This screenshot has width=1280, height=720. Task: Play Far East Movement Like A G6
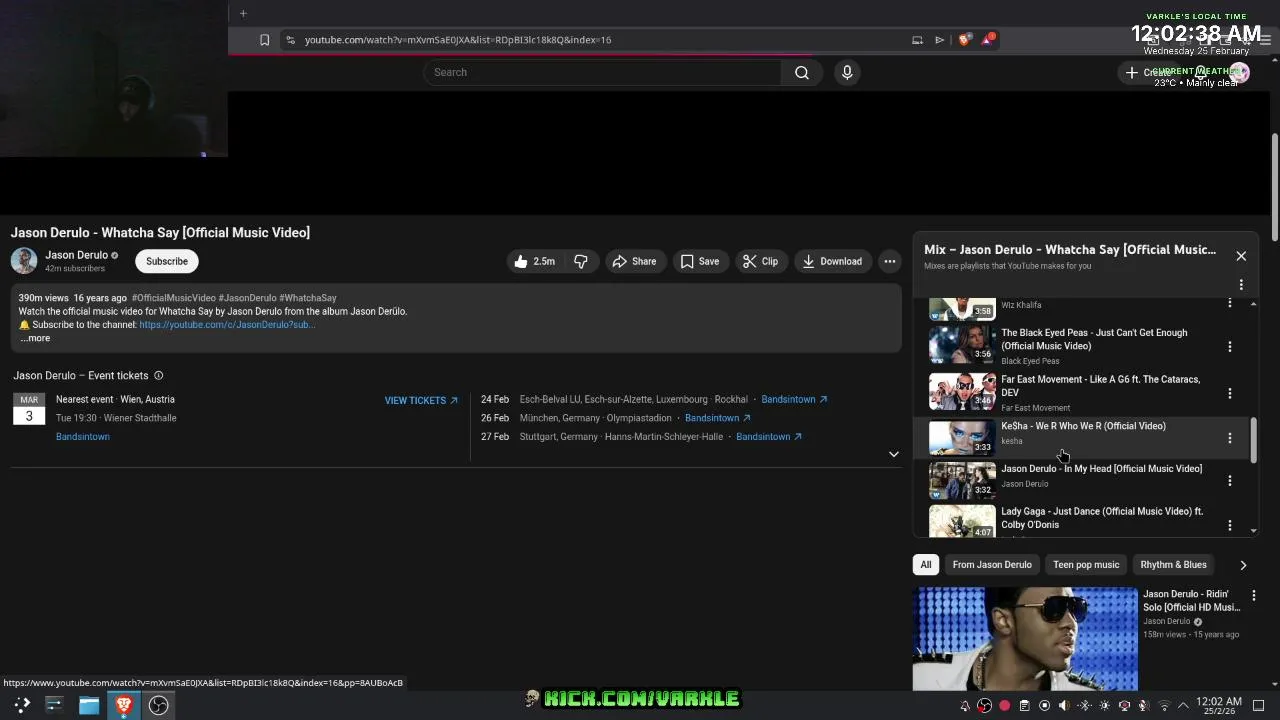pos(1100,386)
